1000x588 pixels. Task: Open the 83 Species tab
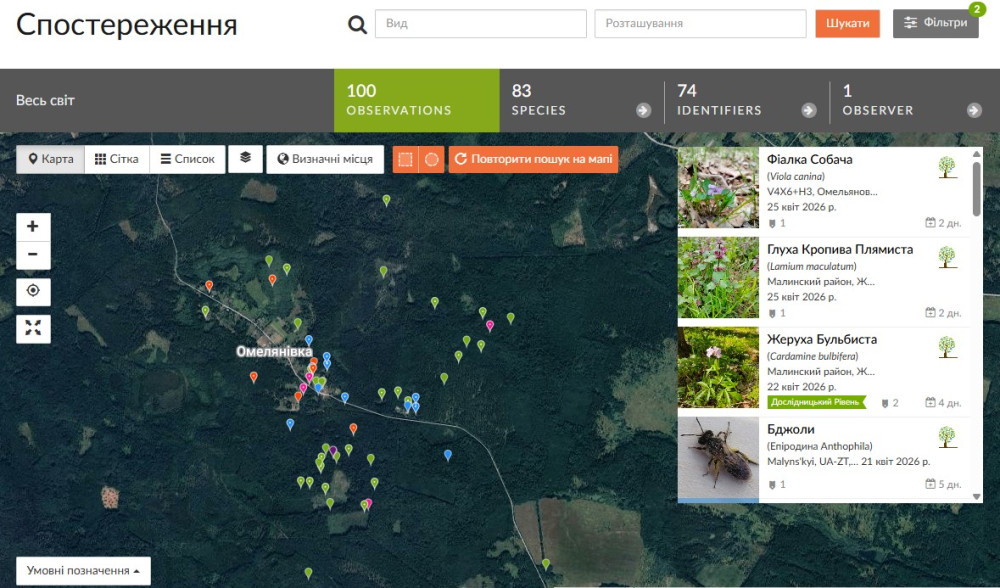(581, 100)
